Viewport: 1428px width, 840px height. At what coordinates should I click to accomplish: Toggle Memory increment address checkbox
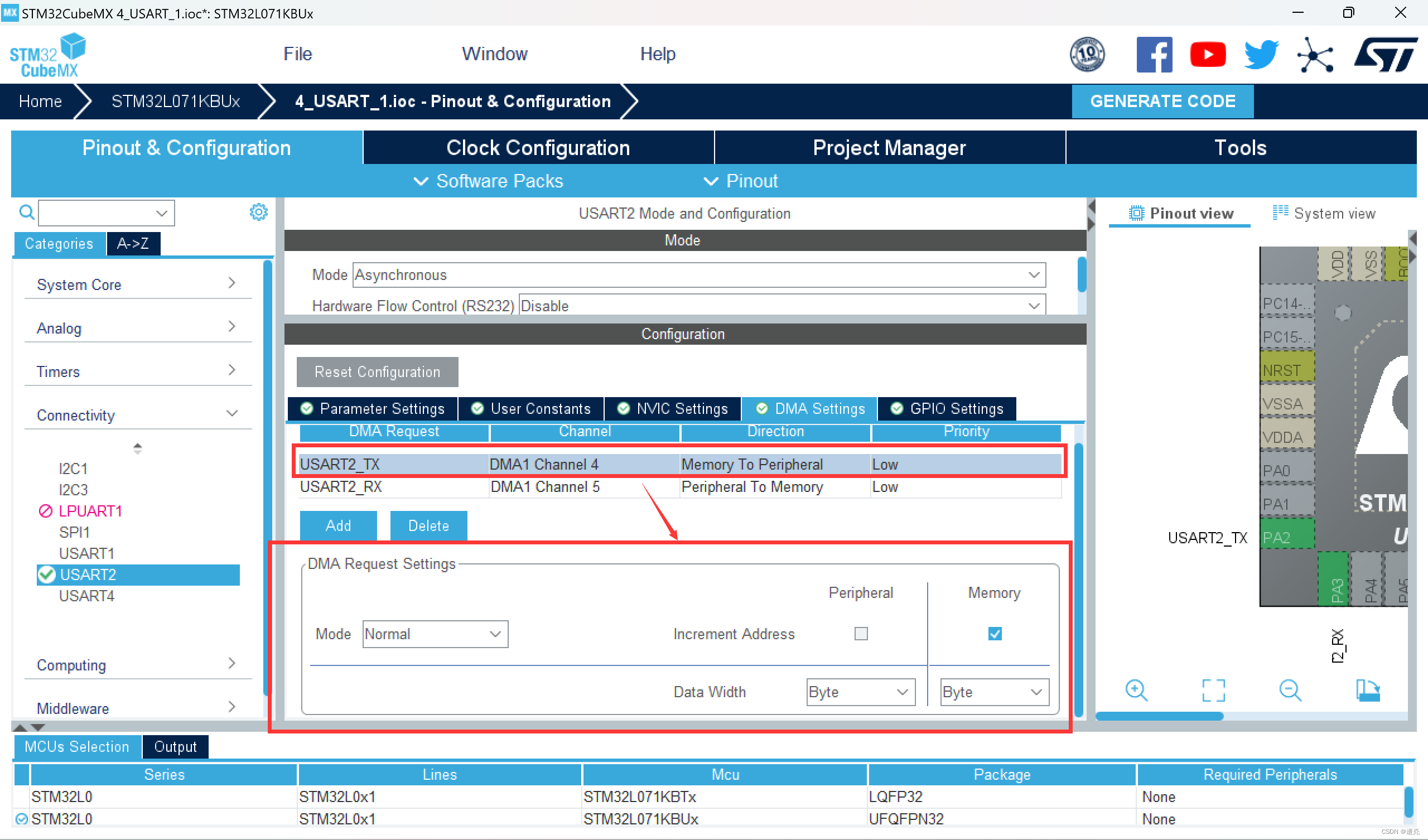pos(995,633)
